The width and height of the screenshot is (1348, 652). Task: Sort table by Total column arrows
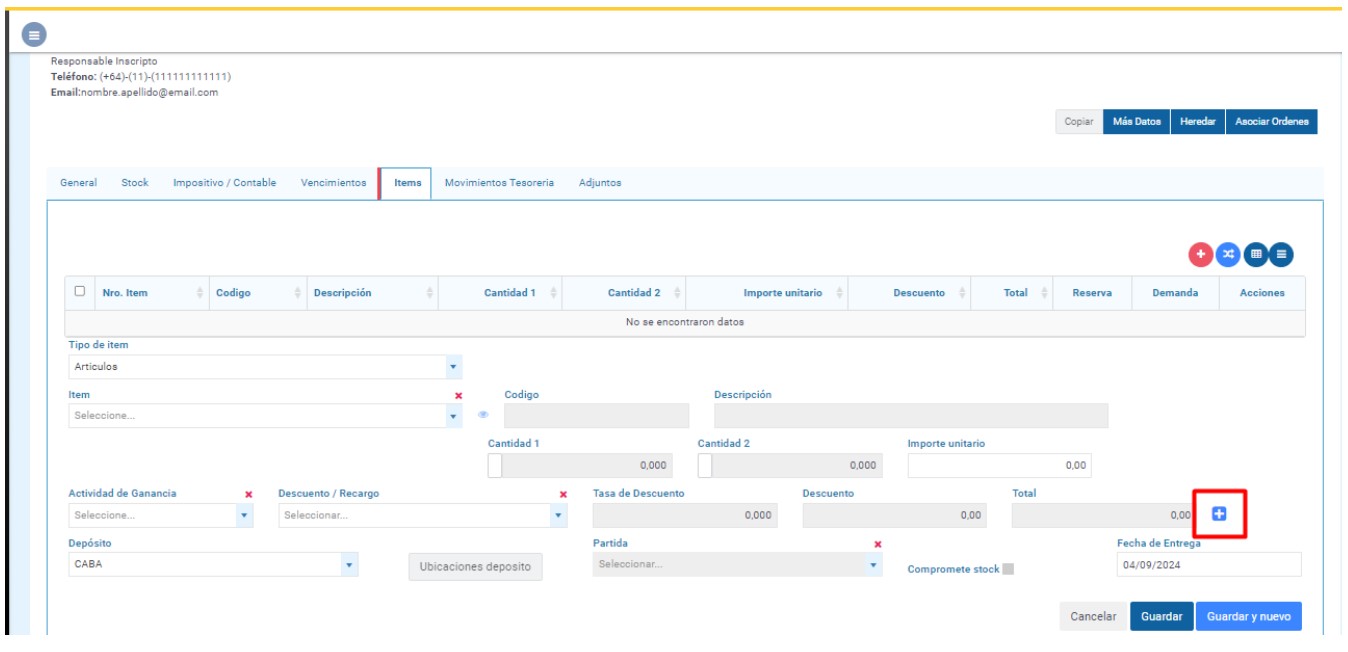tap(1045, 293)
